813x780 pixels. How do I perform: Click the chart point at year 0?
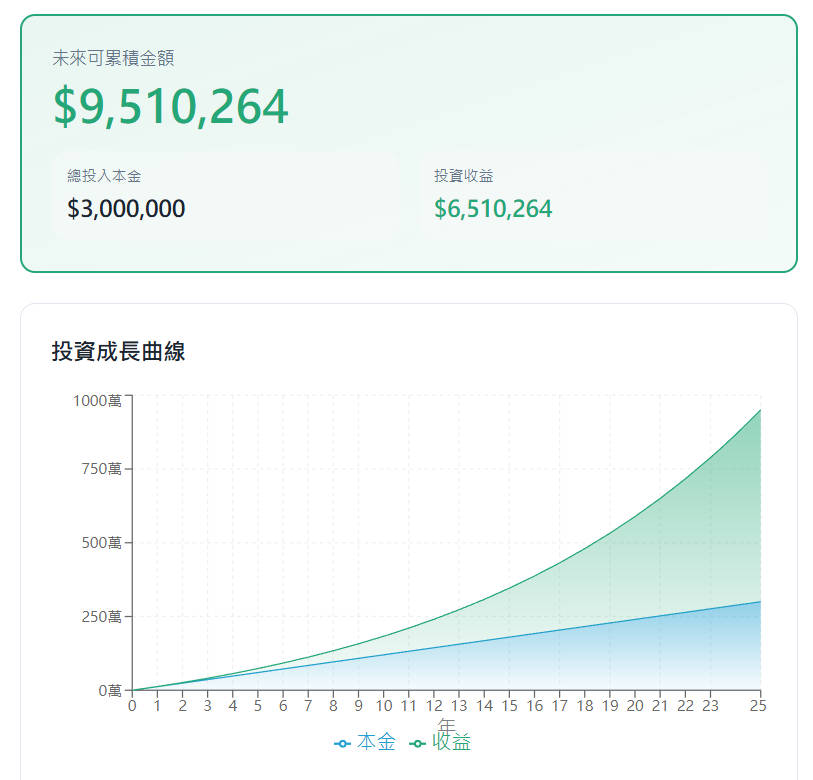[130, 689]
